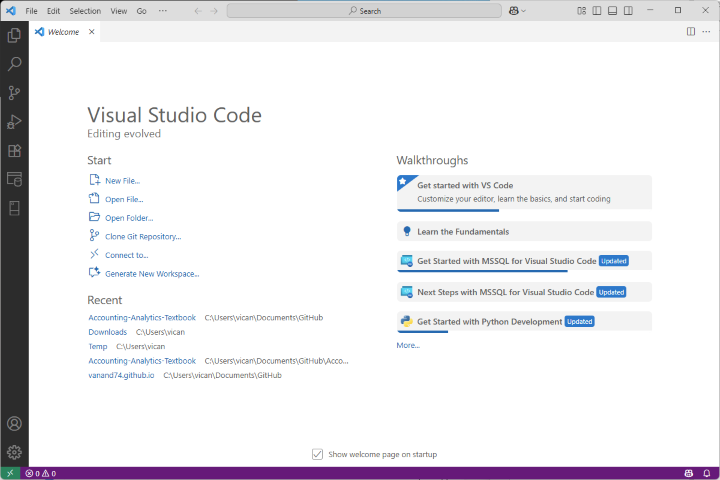This screenshot has height=480, width=720.
Task: Open recent Downloads folder
Action: coord(107,332)
